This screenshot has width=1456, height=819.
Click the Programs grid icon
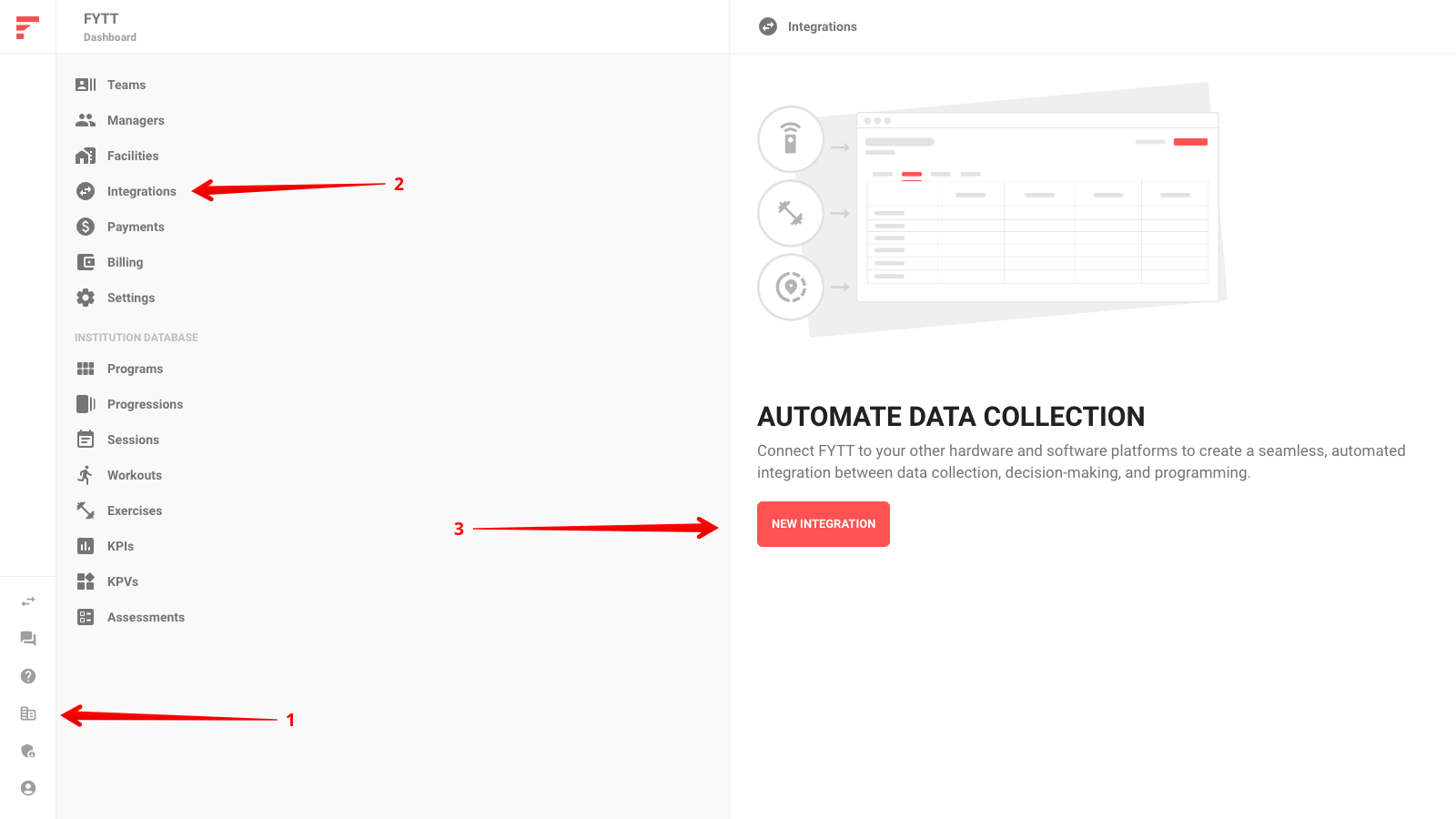coord(86,369)
